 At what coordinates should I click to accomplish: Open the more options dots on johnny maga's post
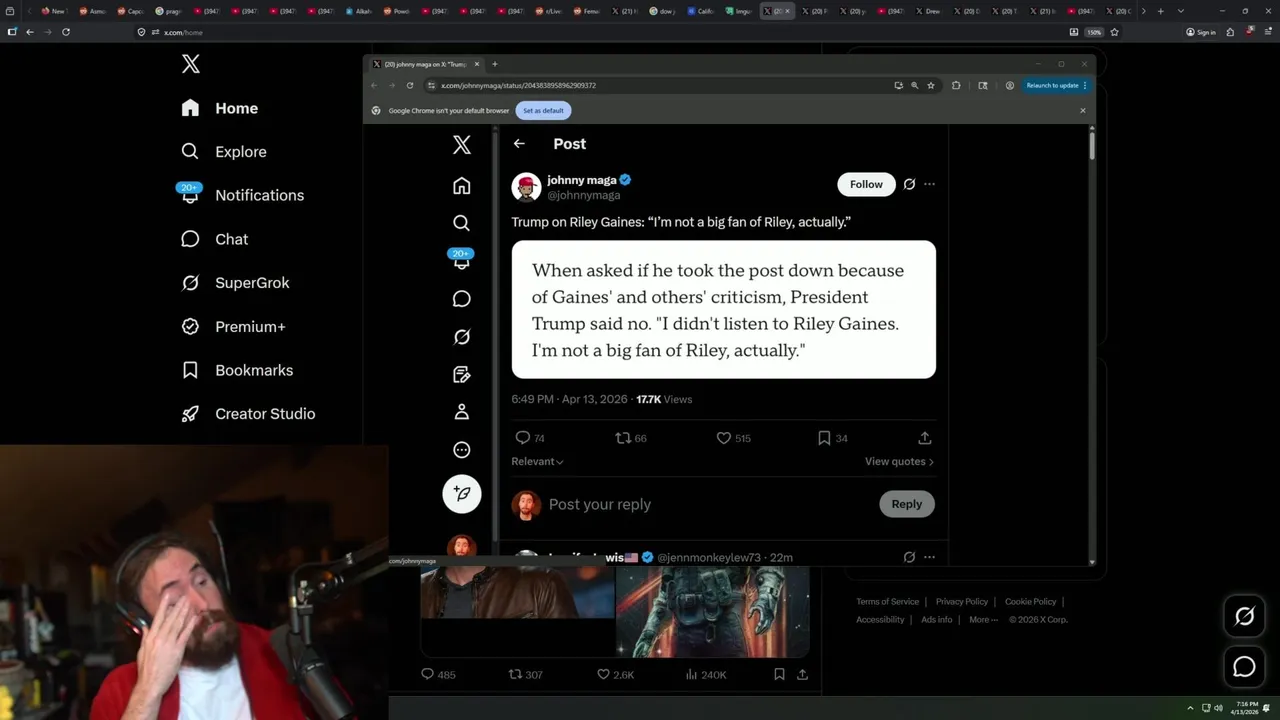[x=929, y=184]
